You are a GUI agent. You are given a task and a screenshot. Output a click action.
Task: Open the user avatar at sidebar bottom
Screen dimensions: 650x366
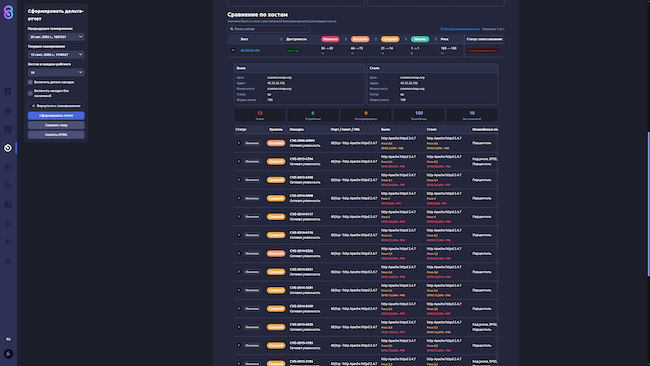click(8, 354)
